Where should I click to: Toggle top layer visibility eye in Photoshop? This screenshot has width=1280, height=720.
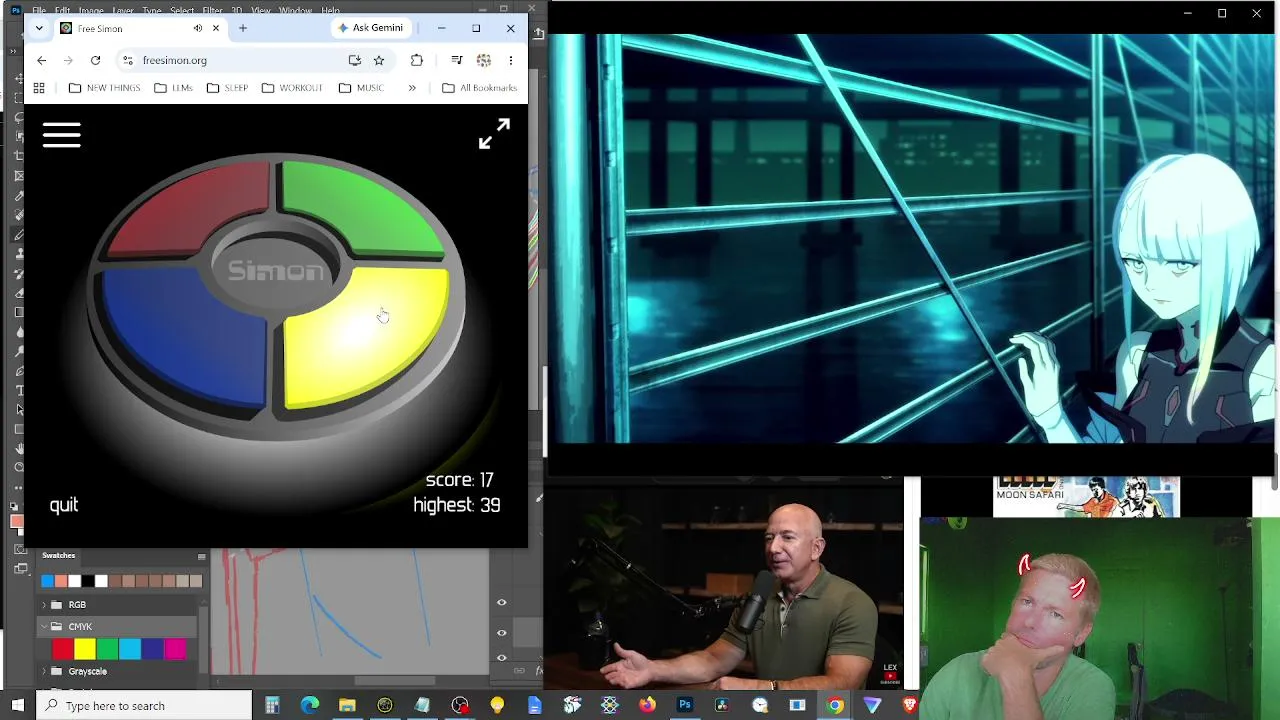(x=502, y=602)
